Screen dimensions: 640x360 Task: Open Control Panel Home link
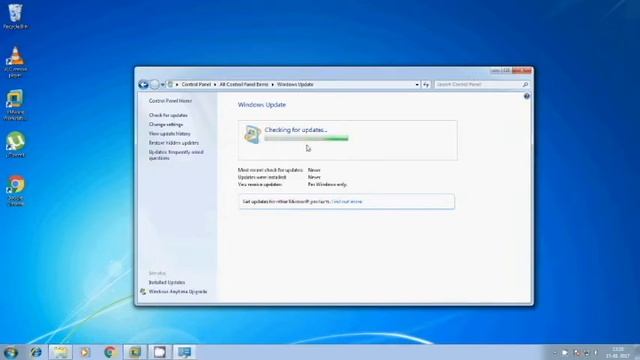170,101
